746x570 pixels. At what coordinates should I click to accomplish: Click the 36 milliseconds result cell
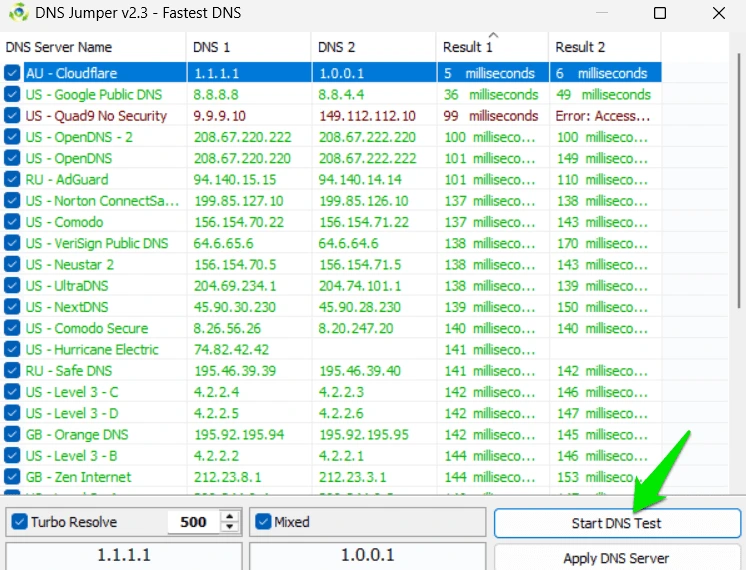(x=491, y=95)
